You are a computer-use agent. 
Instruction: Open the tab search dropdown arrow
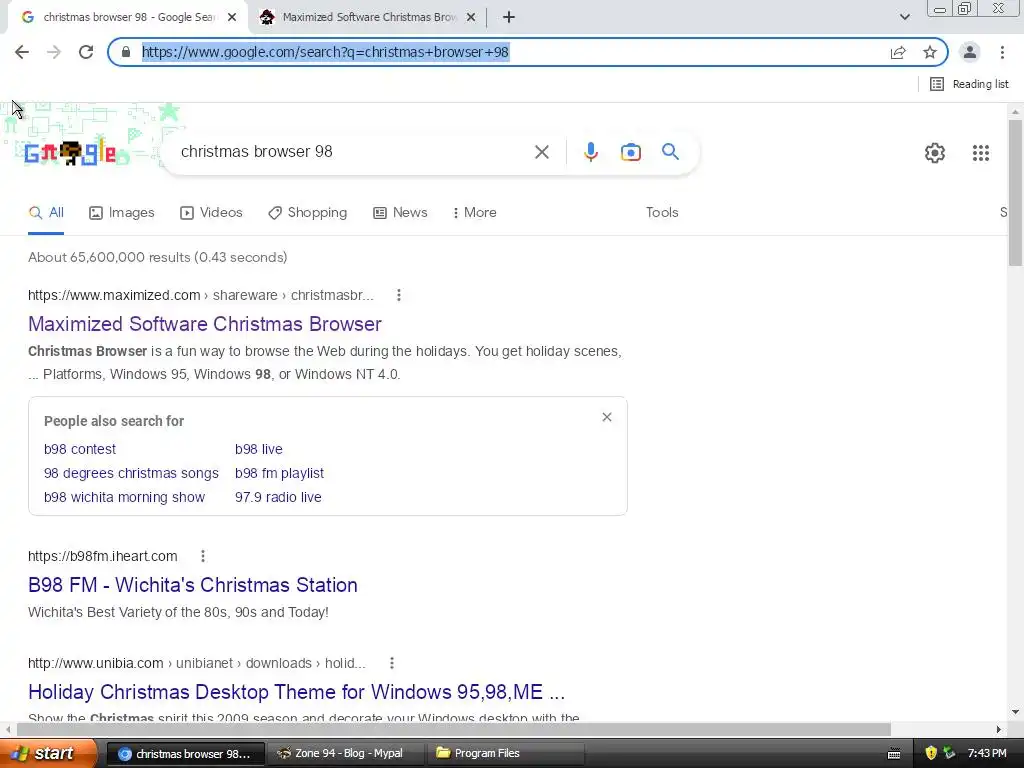pos(904,18)
